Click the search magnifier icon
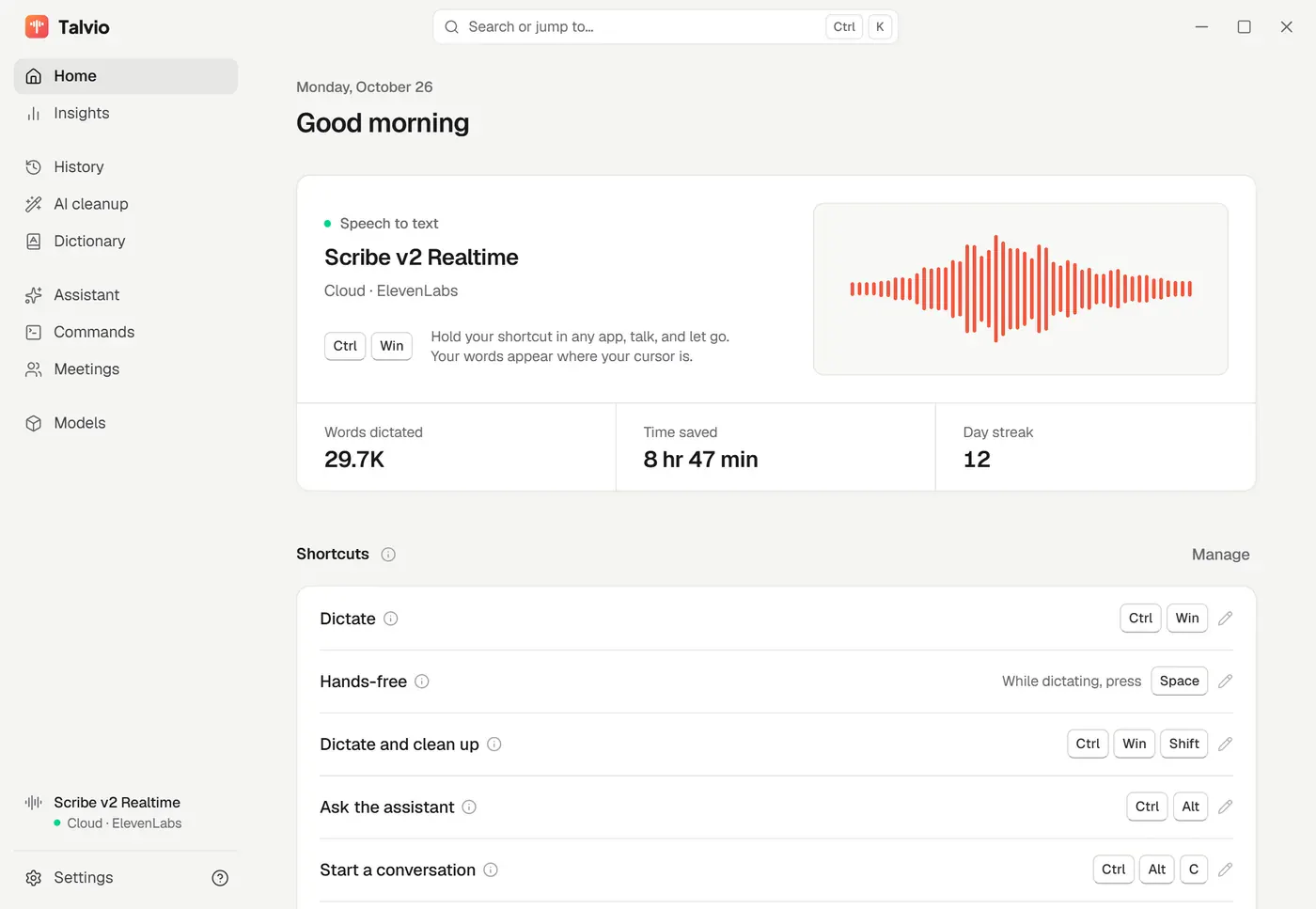The height and width of the screenshot is (909, 1316). 451,27
